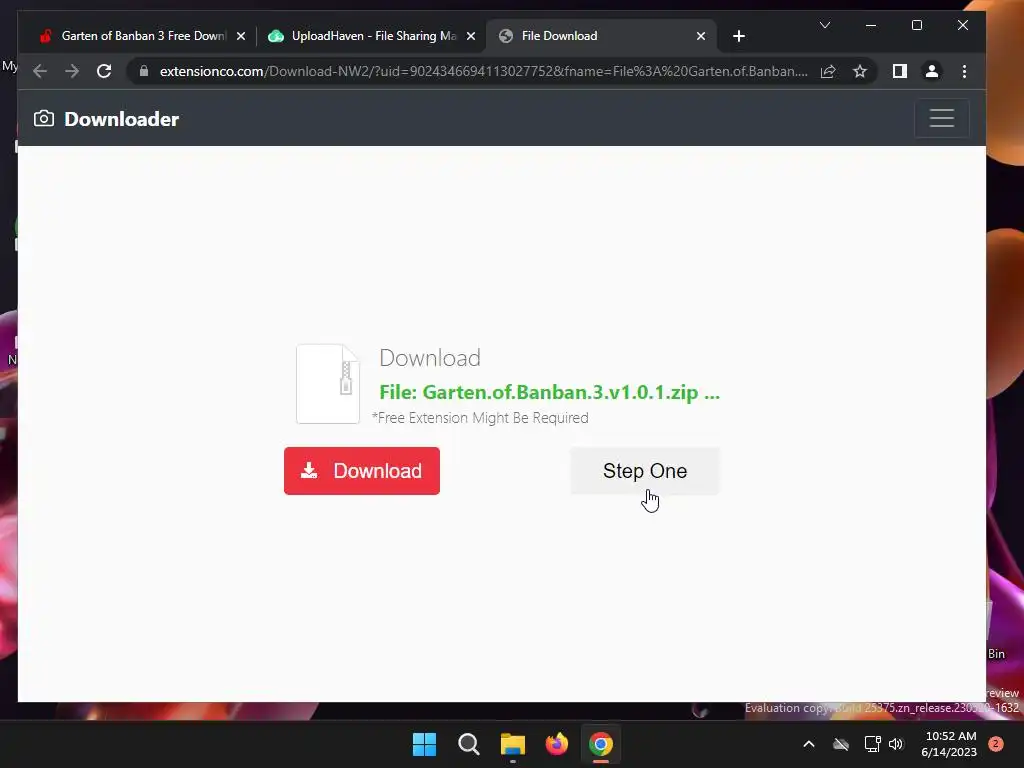
Task: Open a new browser tab
Action: pos(739,36)
